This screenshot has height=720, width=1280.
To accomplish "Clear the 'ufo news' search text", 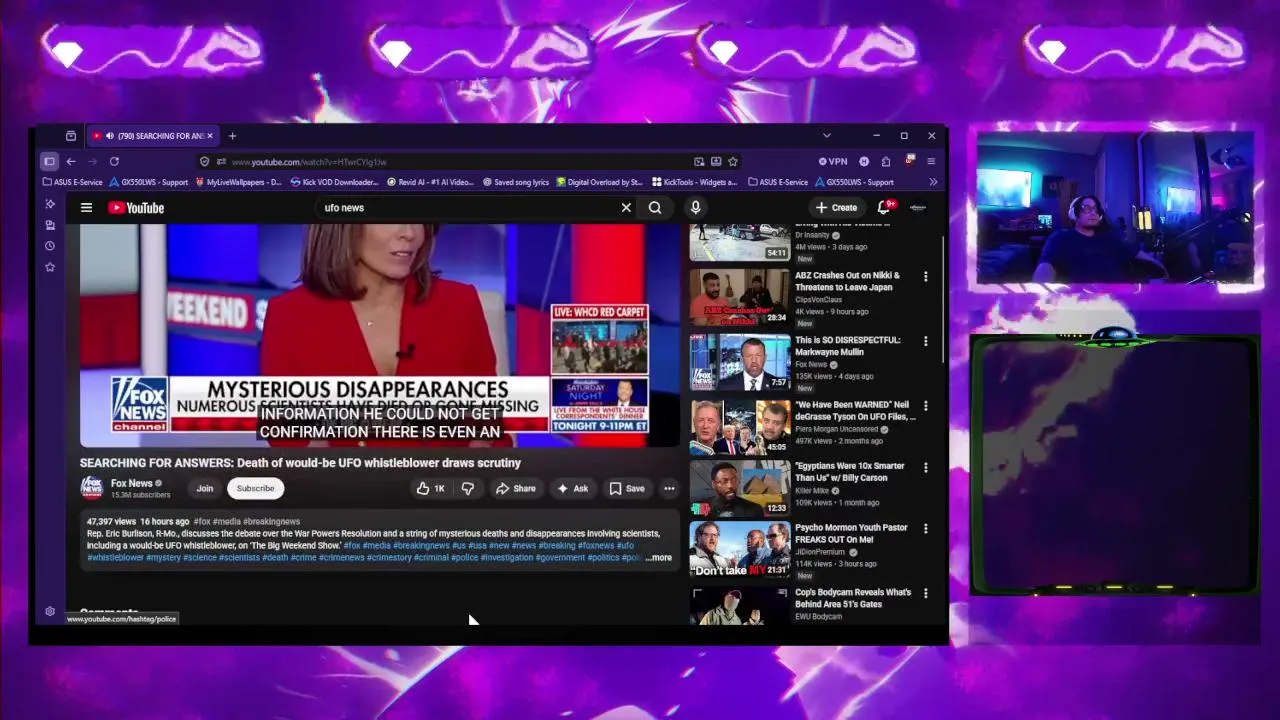I will [626, 208].
